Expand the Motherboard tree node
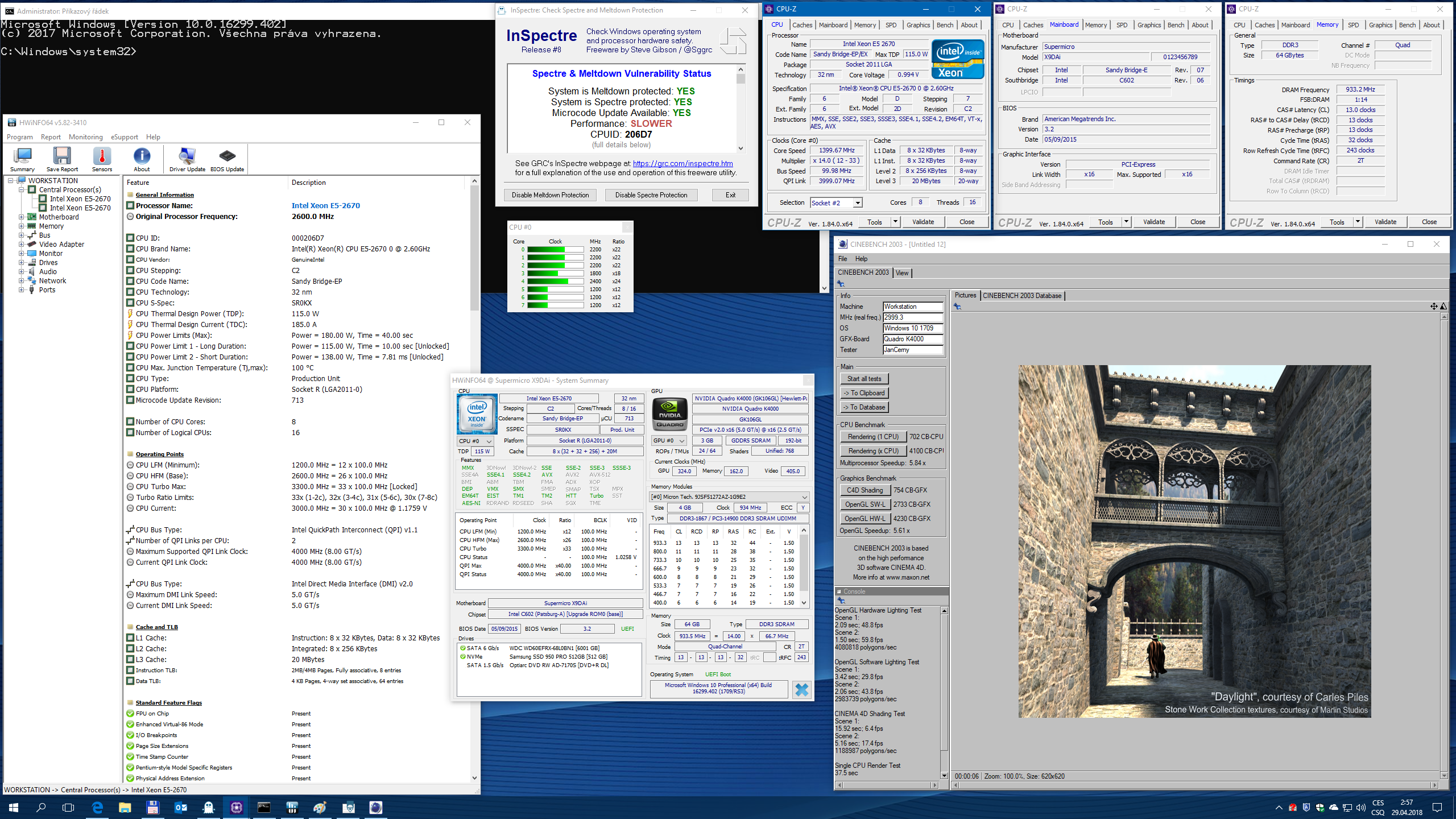This screenshot has width=1456, height=819. click(22, 217)
